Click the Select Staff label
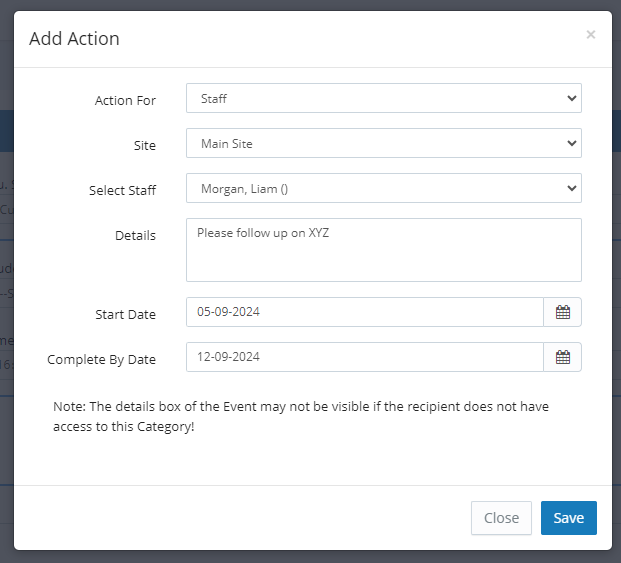 (122, 190)
